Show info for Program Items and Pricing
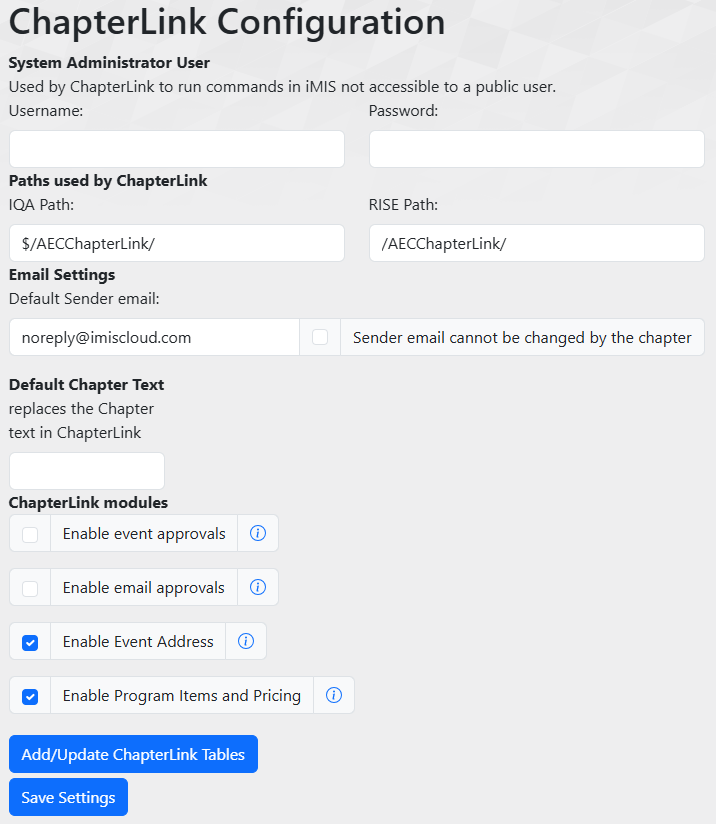Screen dimensions: 716x824 (x=334, y=696)
